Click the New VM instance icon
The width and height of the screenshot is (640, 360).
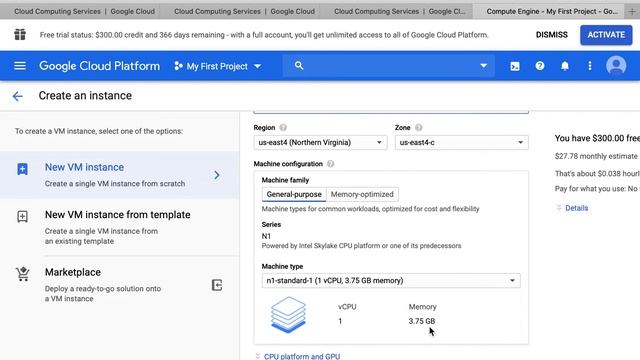[22, 169]
